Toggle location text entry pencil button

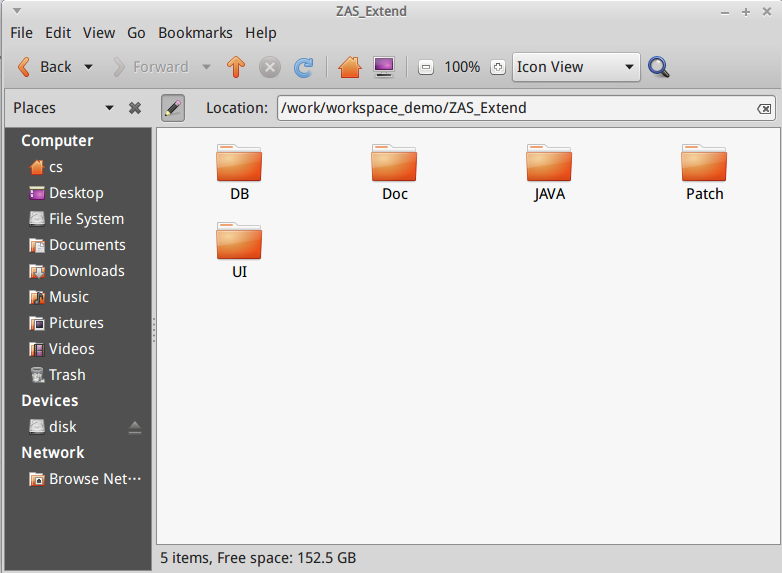pos(172,108)
